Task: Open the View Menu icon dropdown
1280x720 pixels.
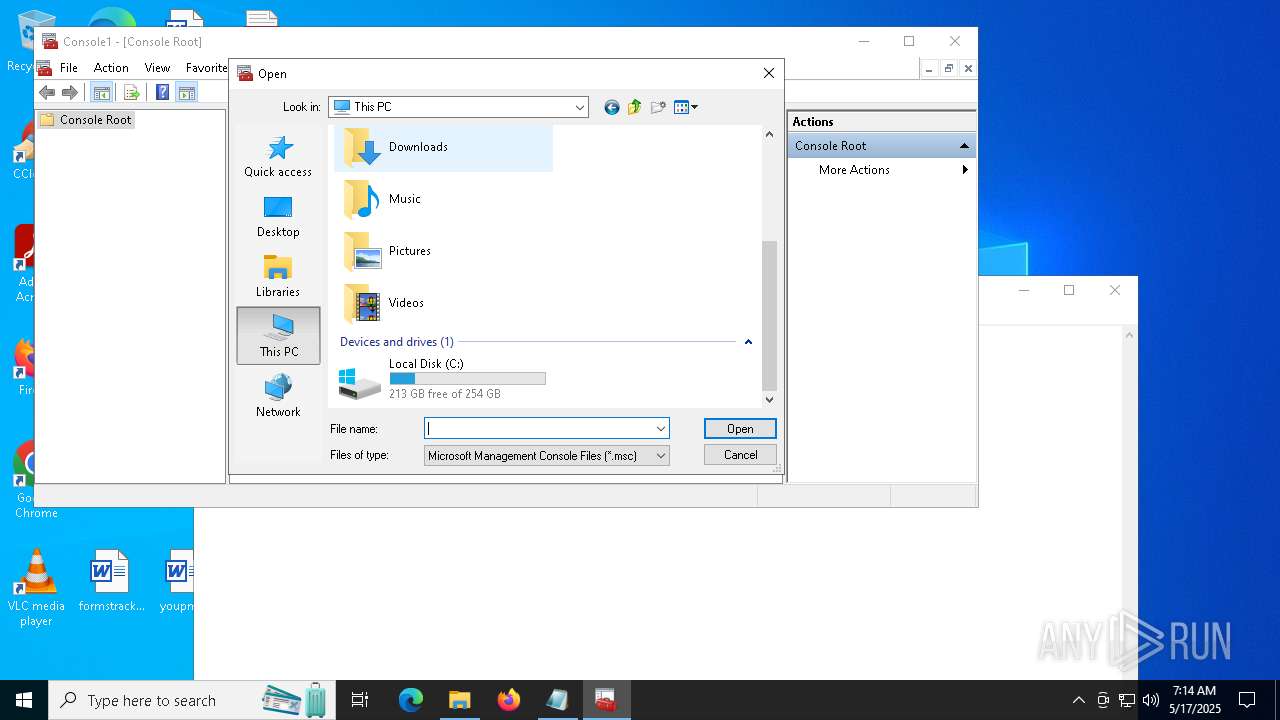Action: click(686, 107)
